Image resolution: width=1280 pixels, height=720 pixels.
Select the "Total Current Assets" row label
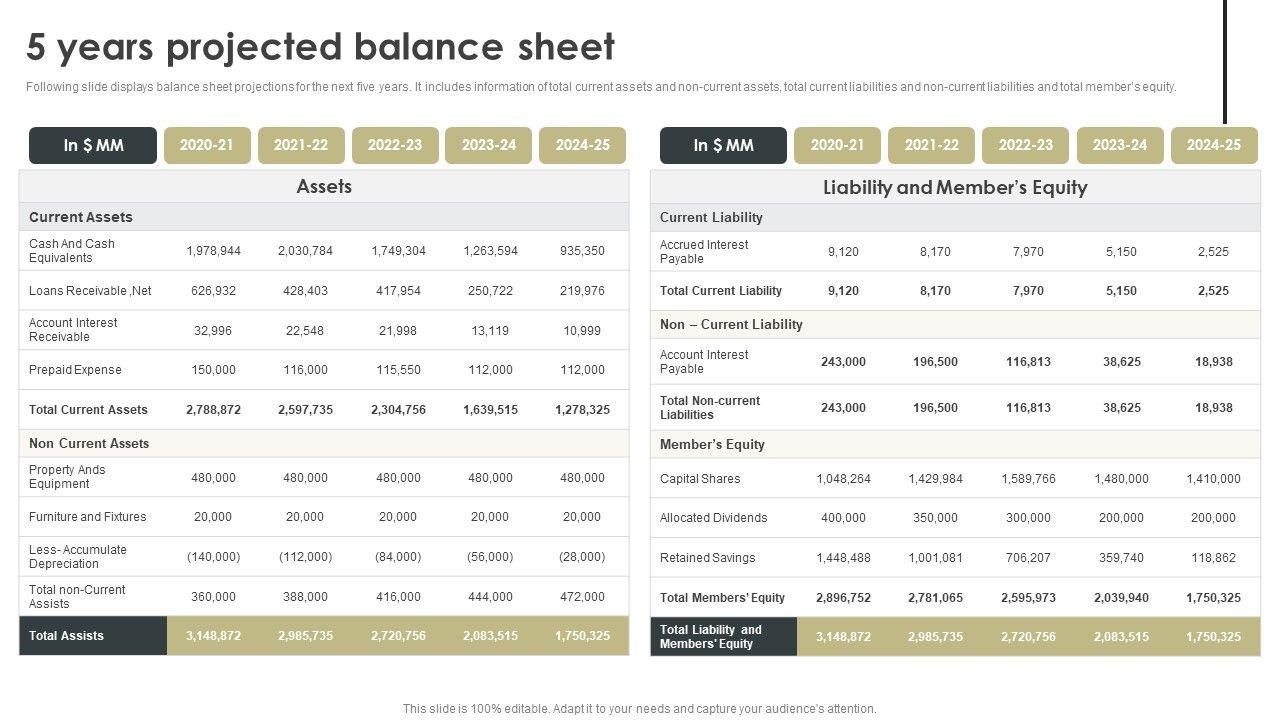coord(88,410)
